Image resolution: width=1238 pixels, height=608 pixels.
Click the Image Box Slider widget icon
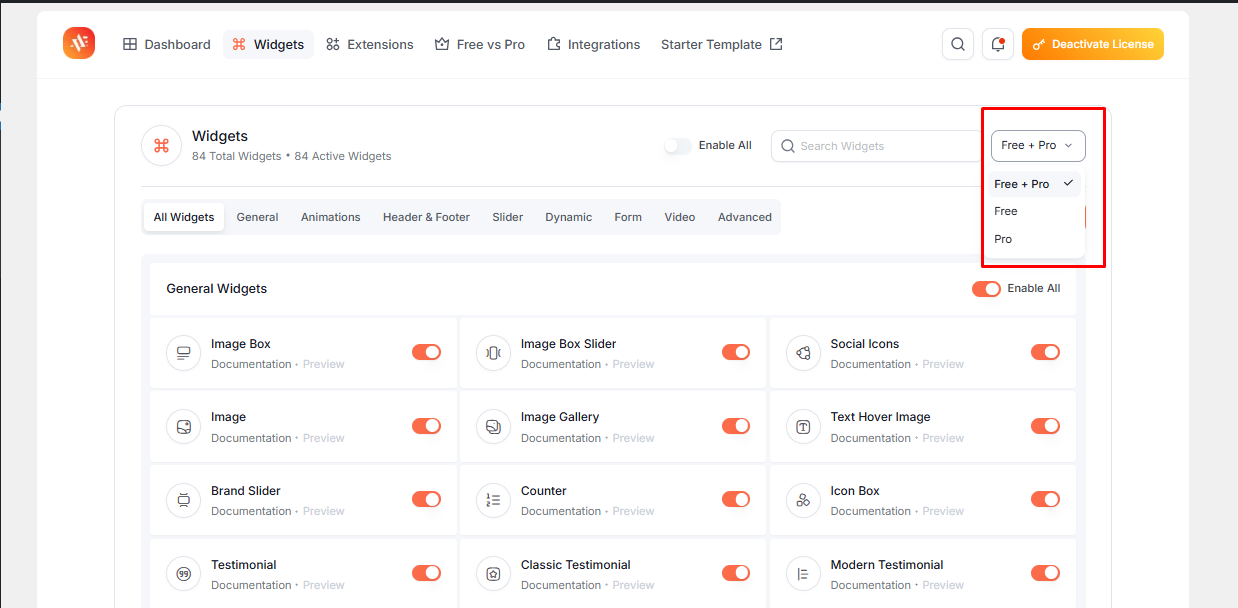point(493,353)
